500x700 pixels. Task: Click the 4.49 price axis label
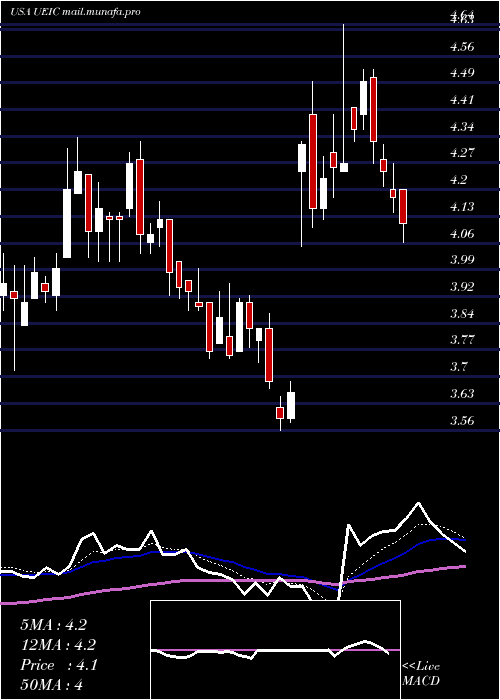(x=463, y=73)
